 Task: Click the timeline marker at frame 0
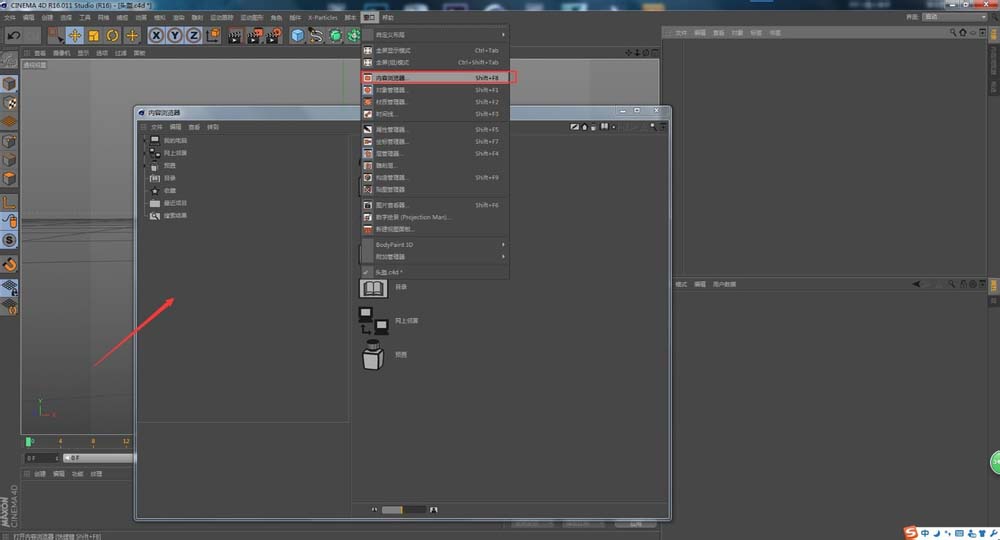28,441
